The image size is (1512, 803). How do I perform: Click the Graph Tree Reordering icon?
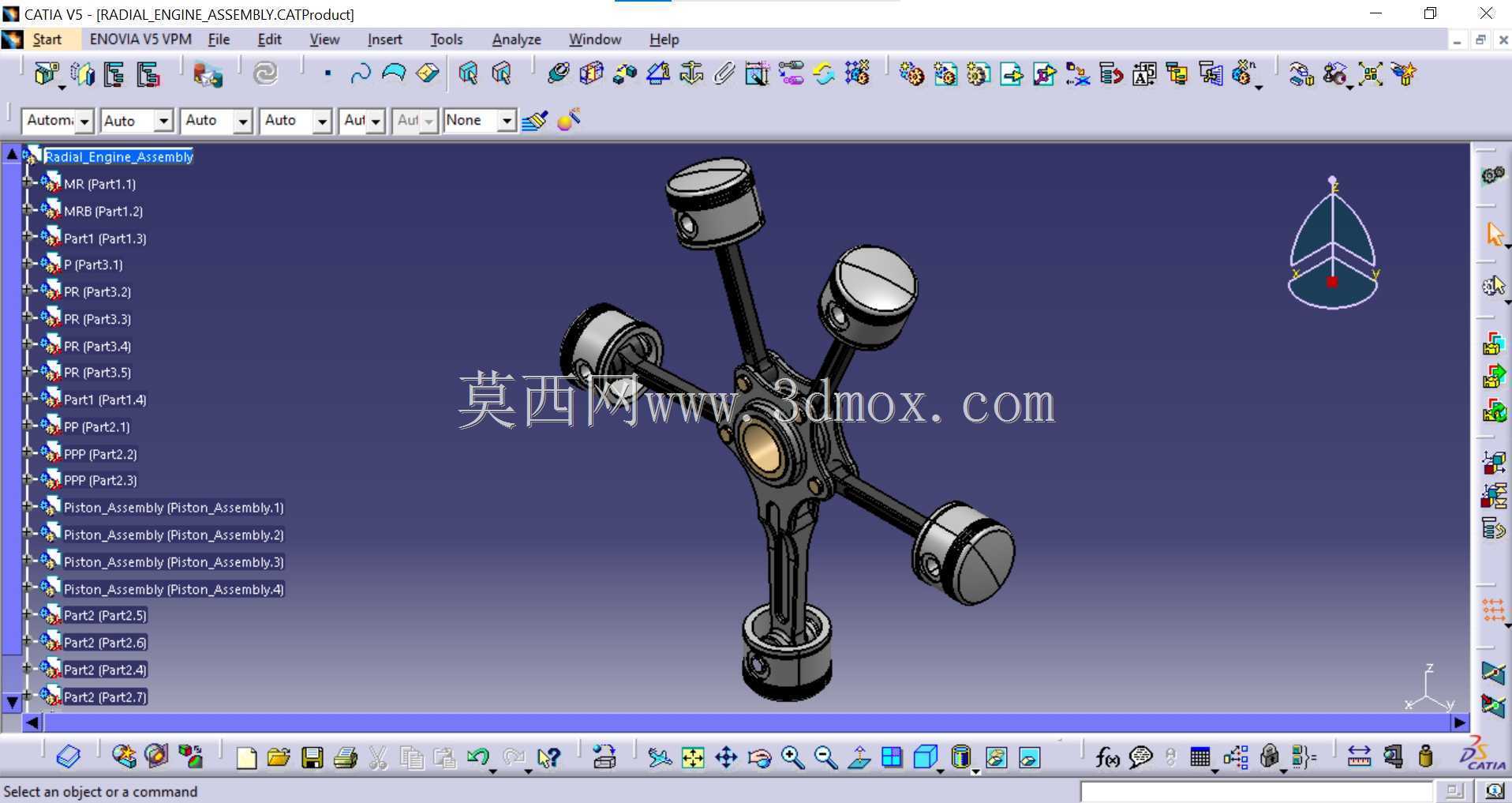[x=1111, y=74]
